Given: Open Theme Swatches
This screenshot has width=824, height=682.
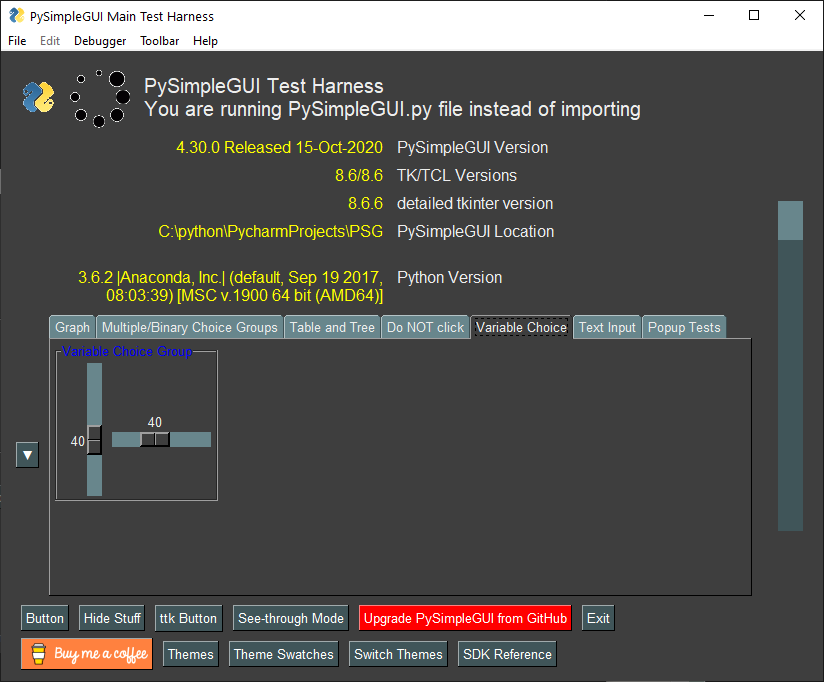Looking at the screenshot, I should pos(284,654).
